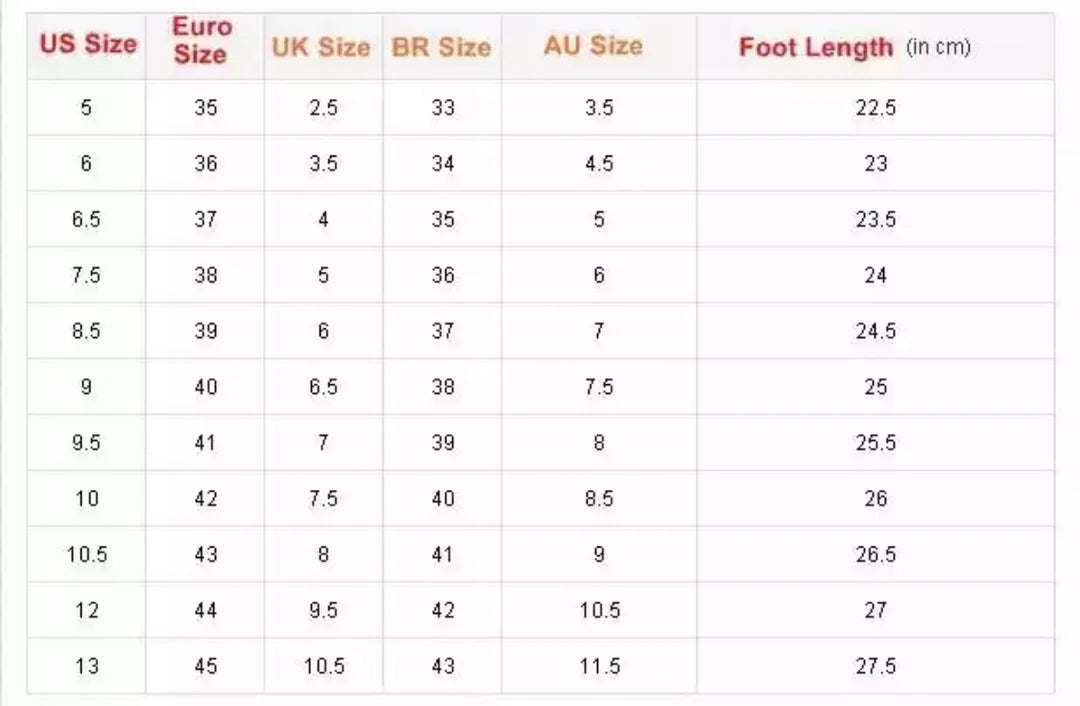Select foot length 27.5 cell
This screenshot has height=706, width=1080.
(x=875, y=666)
